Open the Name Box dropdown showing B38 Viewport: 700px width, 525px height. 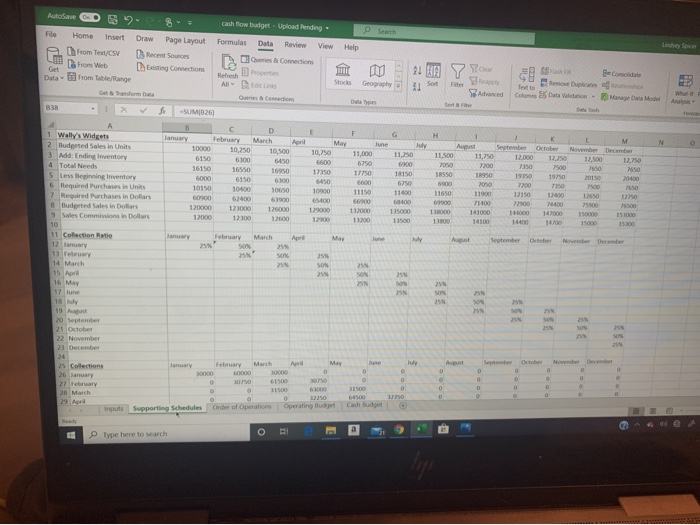pyautogui.click(x=93, y=108)
